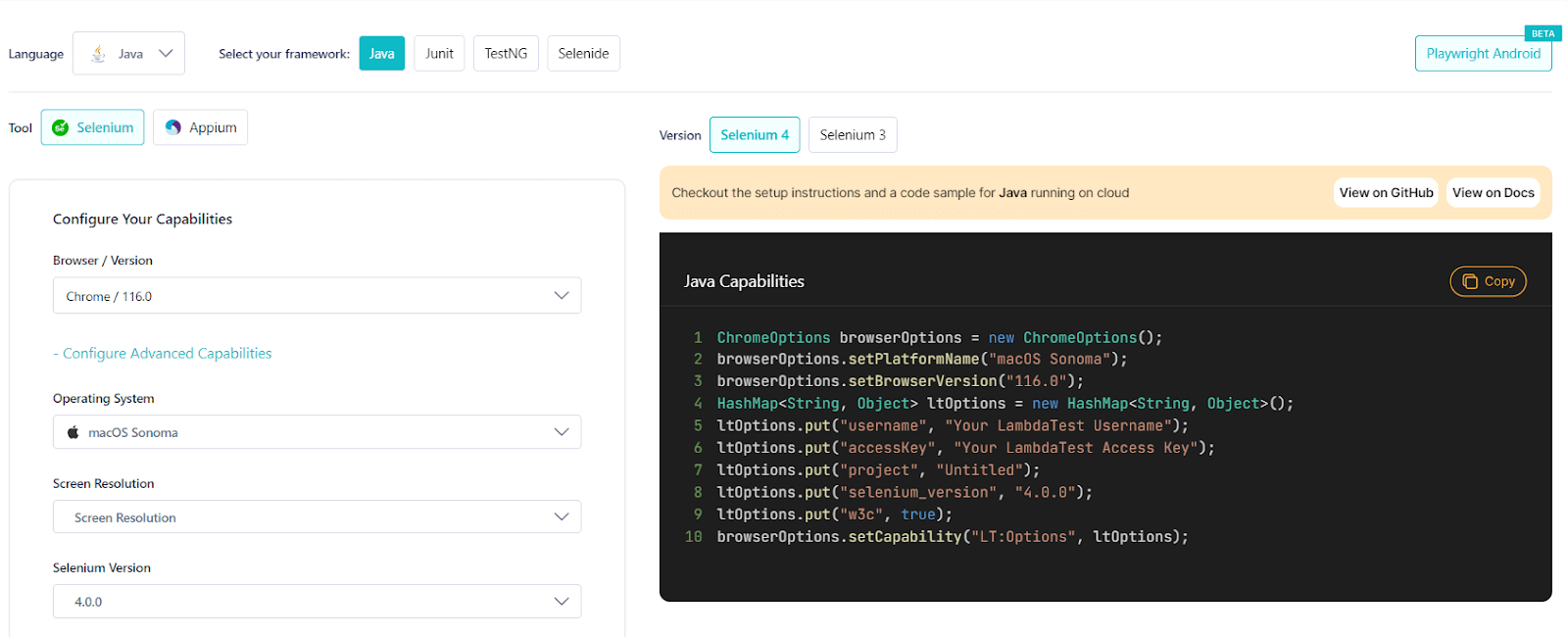Click the Selenium logo icon
This screenshot has width=1568, height=637.
[61, 127]
